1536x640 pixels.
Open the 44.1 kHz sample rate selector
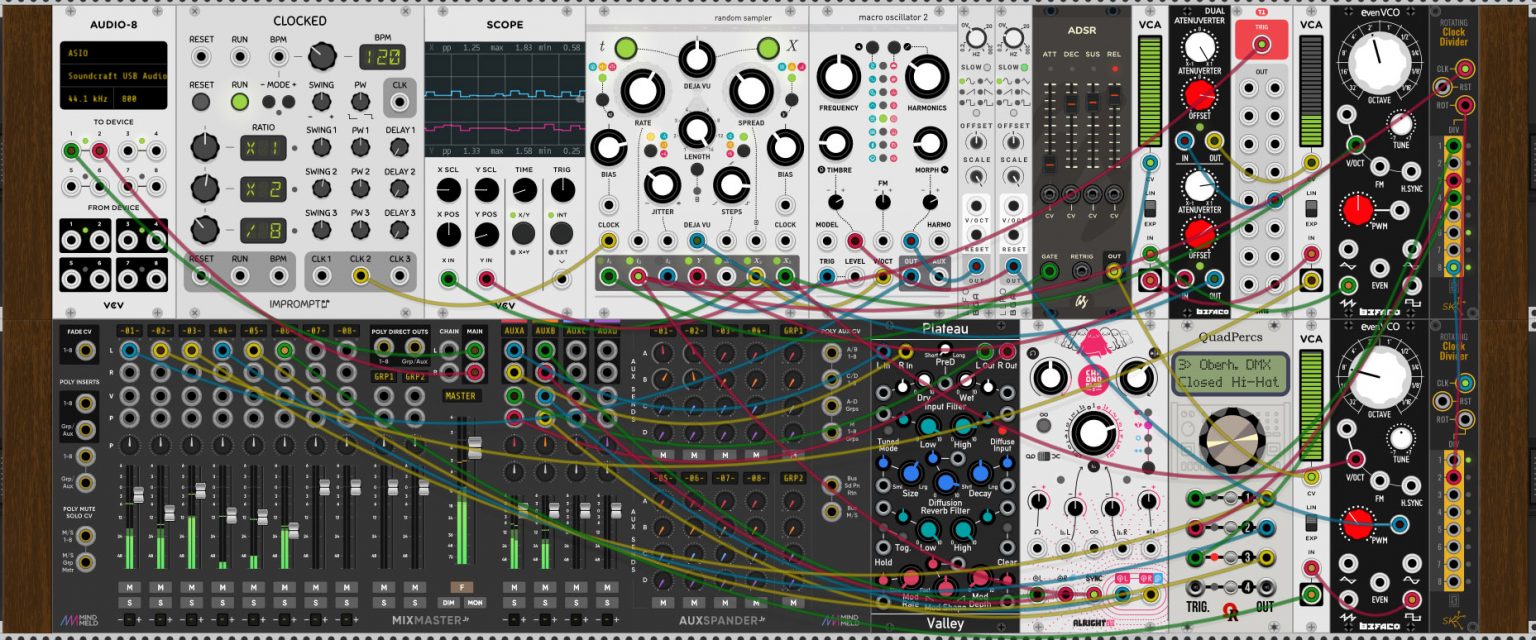[x=88, y=100]
